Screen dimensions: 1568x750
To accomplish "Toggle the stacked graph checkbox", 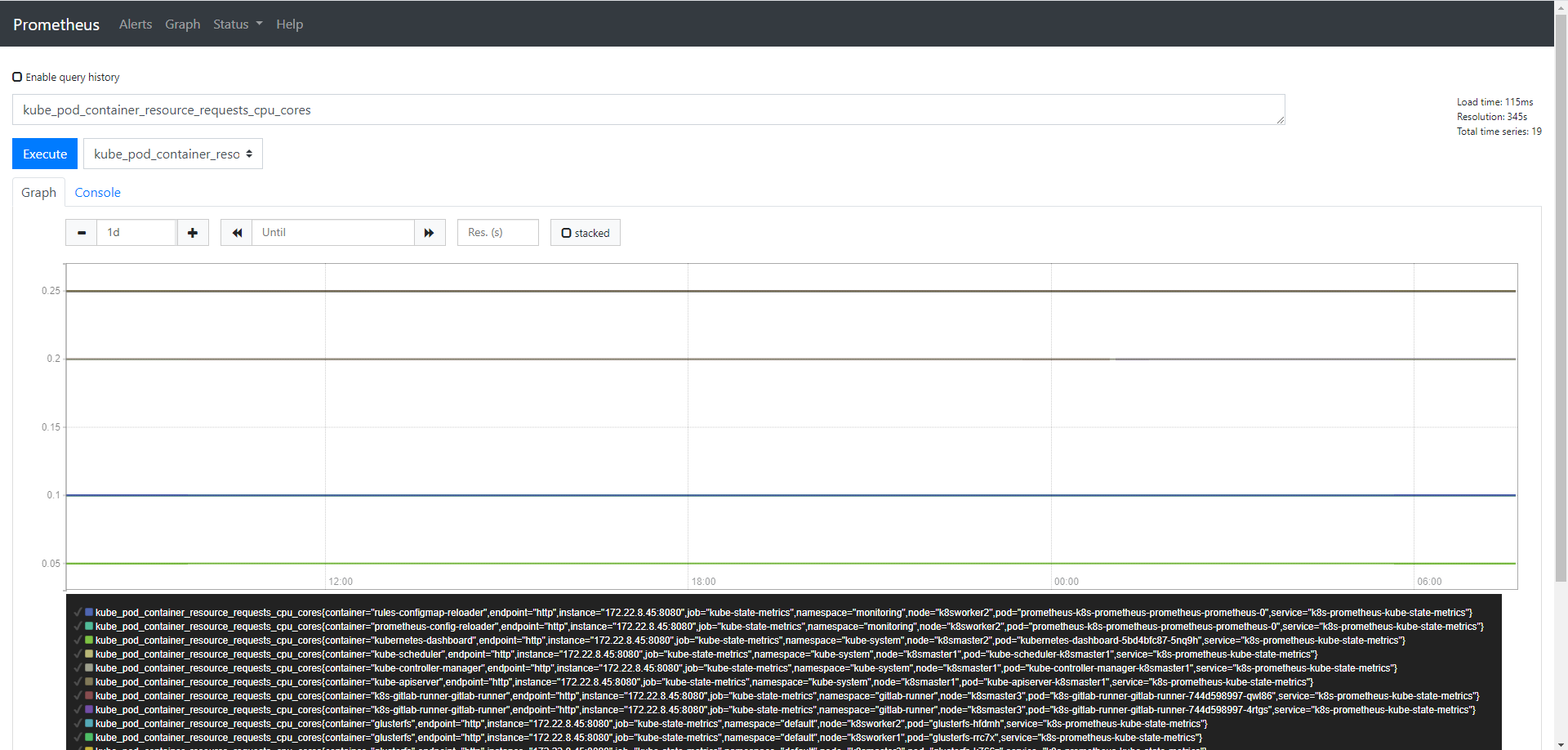I will pos(566,233).
